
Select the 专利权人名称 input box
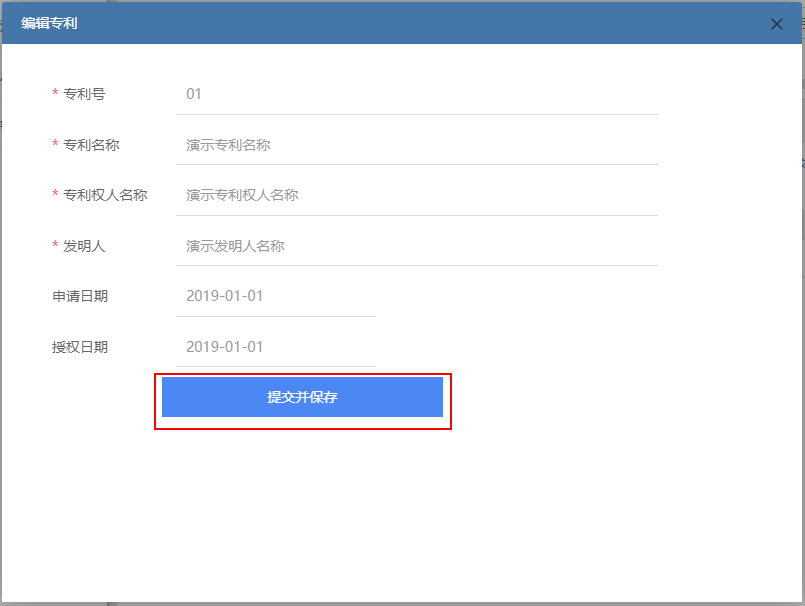click(x=416, y=195)
